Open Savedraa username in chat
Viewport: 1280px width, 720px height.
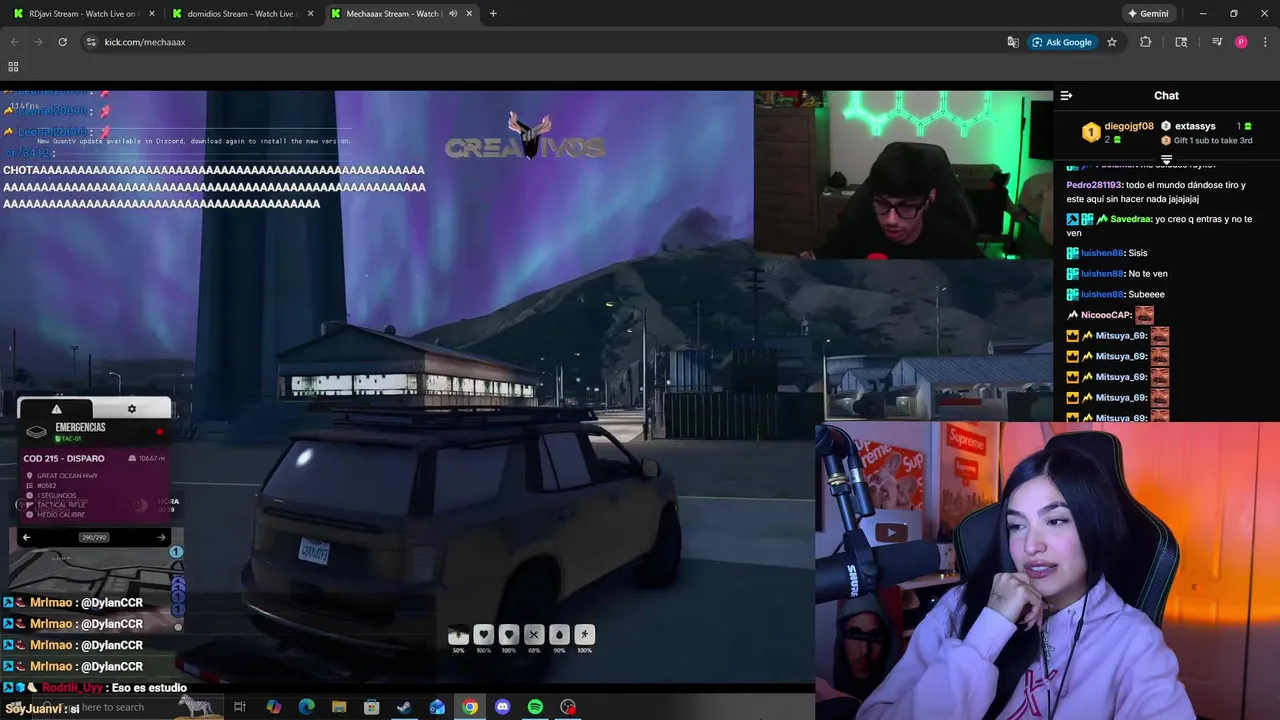click(1130, 219)
